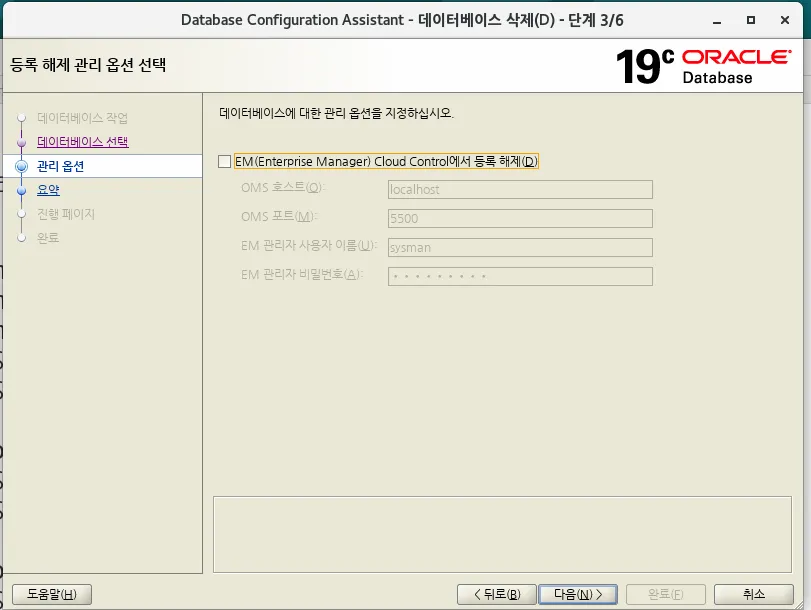Close the Database Configuration Assistant window
Image resolution: width=811 pixels, height=610 pixels.
(785, 20)
